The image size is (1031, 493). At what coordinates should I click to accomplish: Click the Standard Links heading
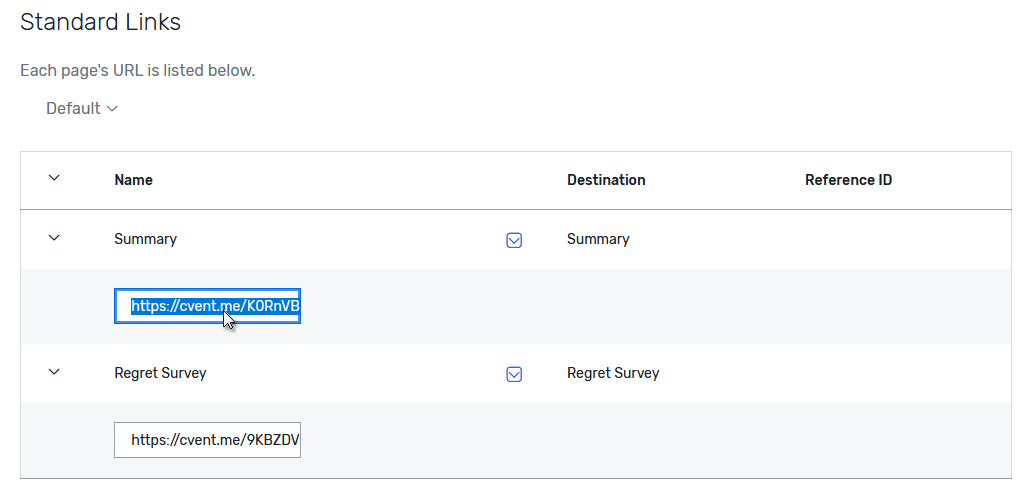[x=100, y=21]
